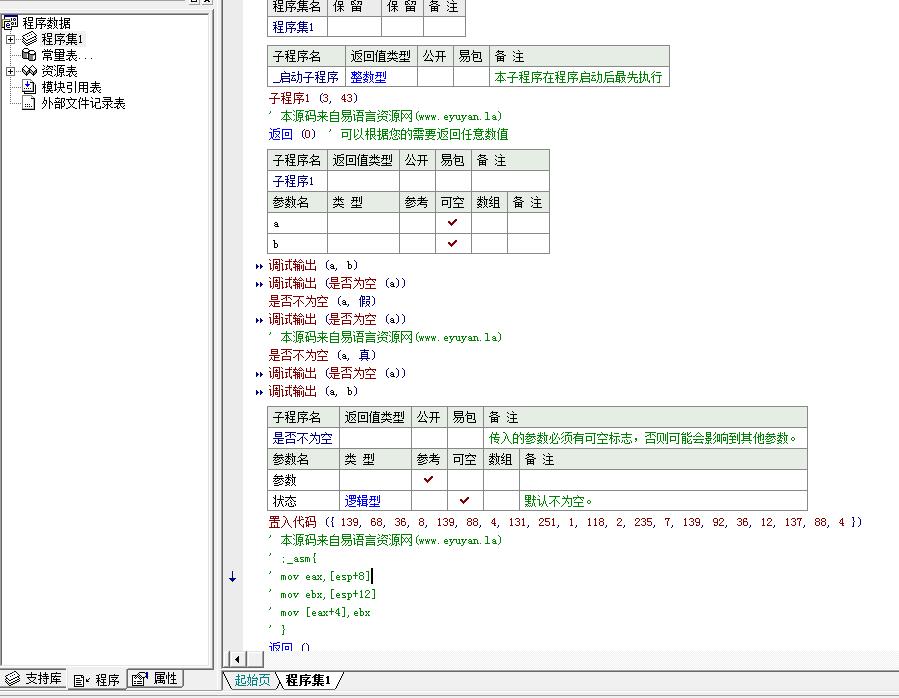Toggle 可空 checkmark for 状态 row
Viewport: 899px width, 698px height.
tap(465, 500)
